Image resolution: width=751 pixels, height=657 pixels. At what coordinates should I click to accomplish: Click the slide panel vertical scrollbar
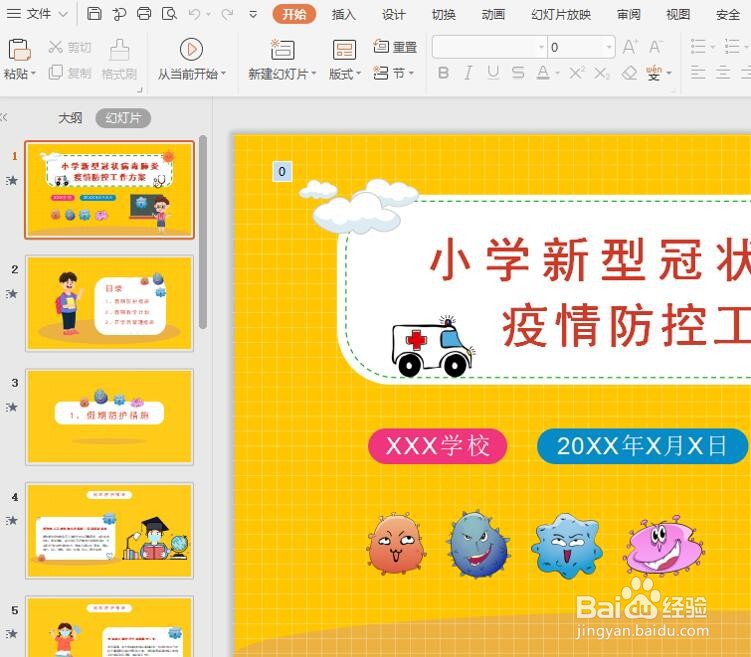203,232
